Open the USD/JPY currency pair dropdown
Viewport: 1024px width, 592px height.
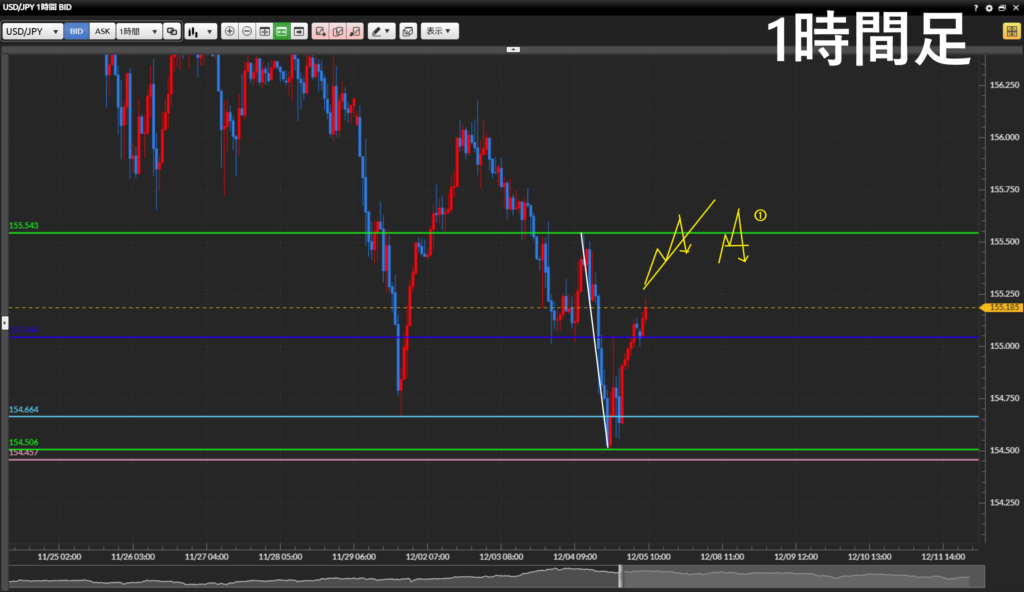(32, 31)
